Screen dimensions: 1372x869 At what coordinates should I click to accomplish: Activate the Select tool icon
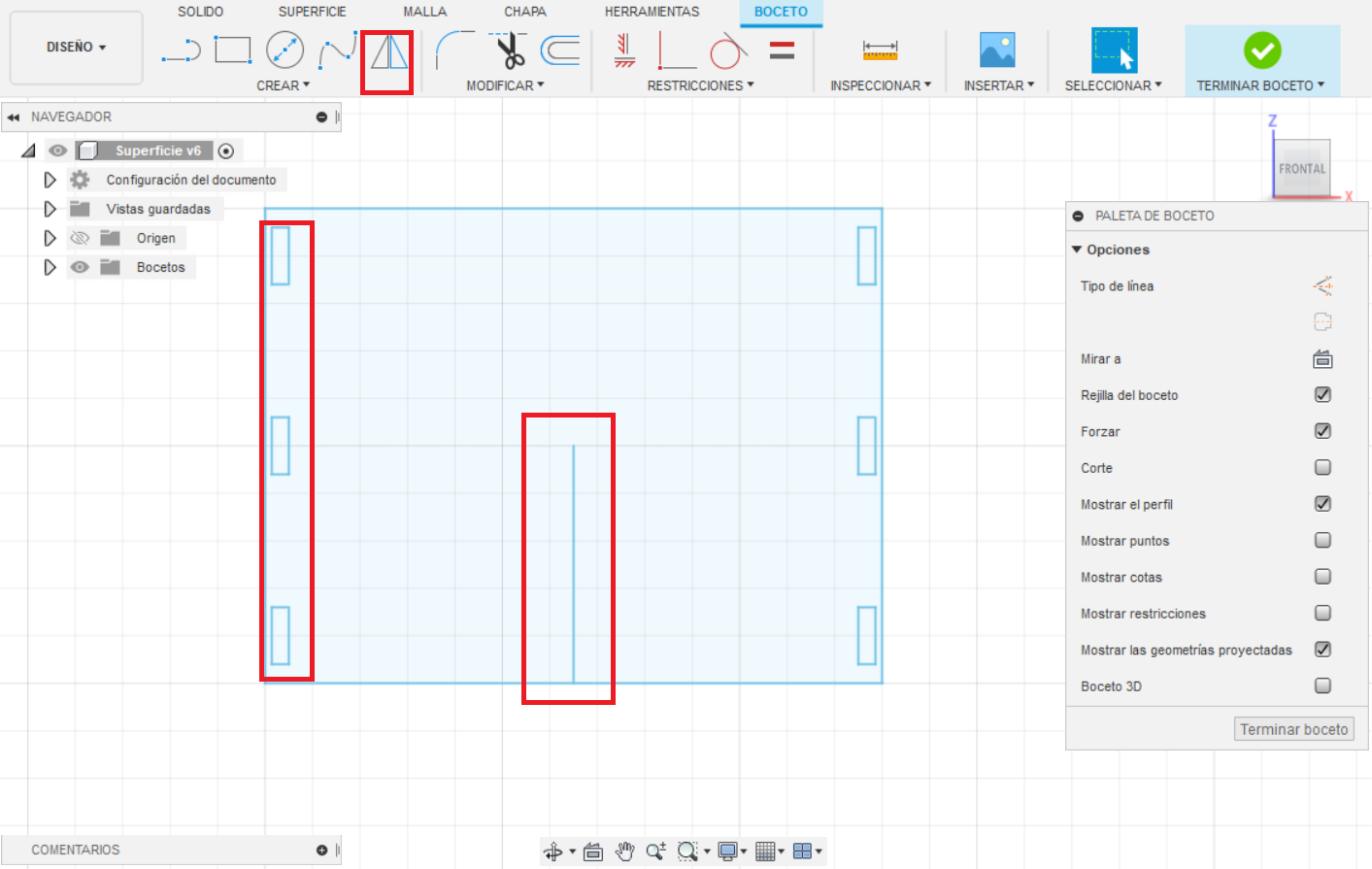1114,50
